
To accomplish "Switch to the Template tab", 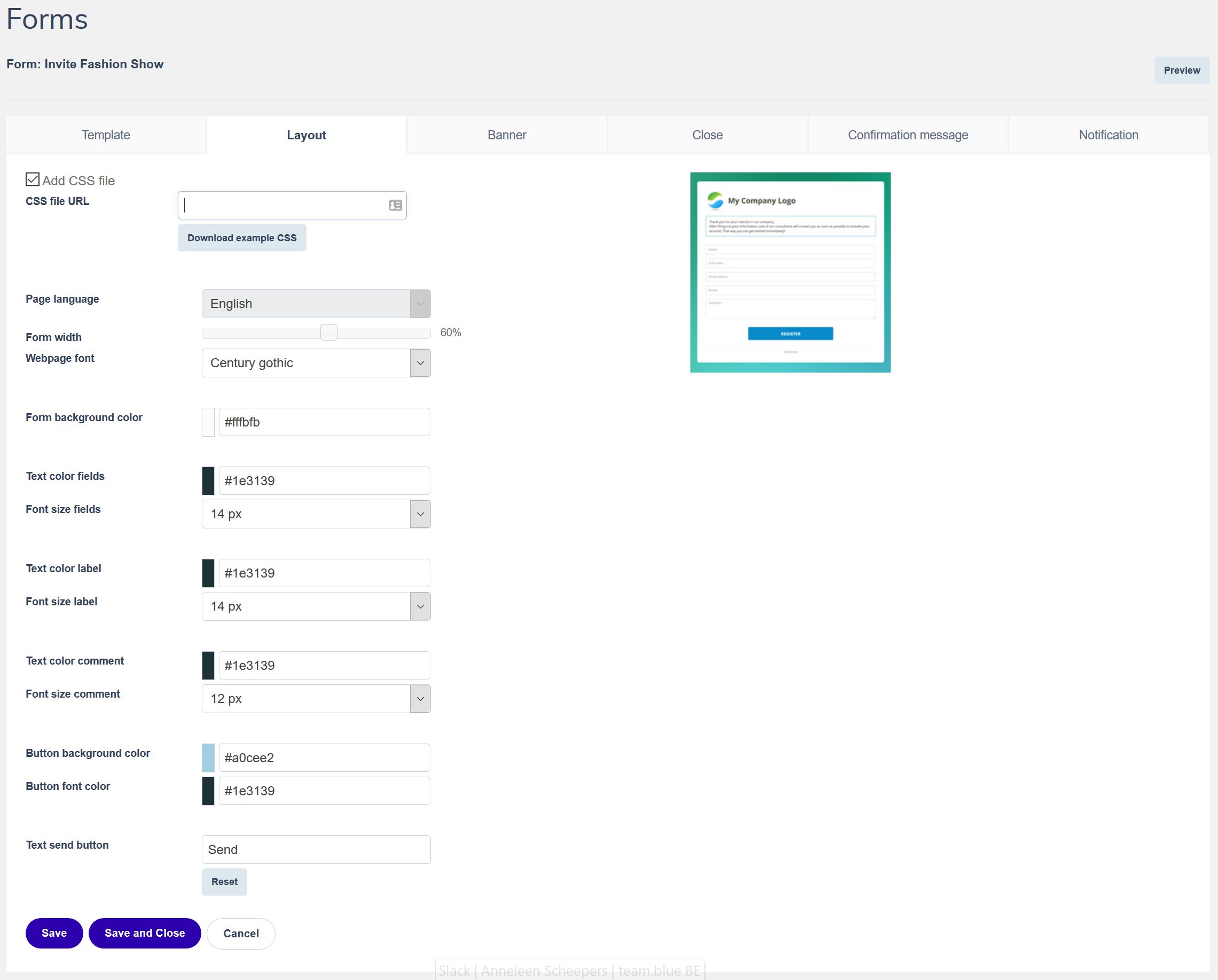I will (x=106, y=135).
